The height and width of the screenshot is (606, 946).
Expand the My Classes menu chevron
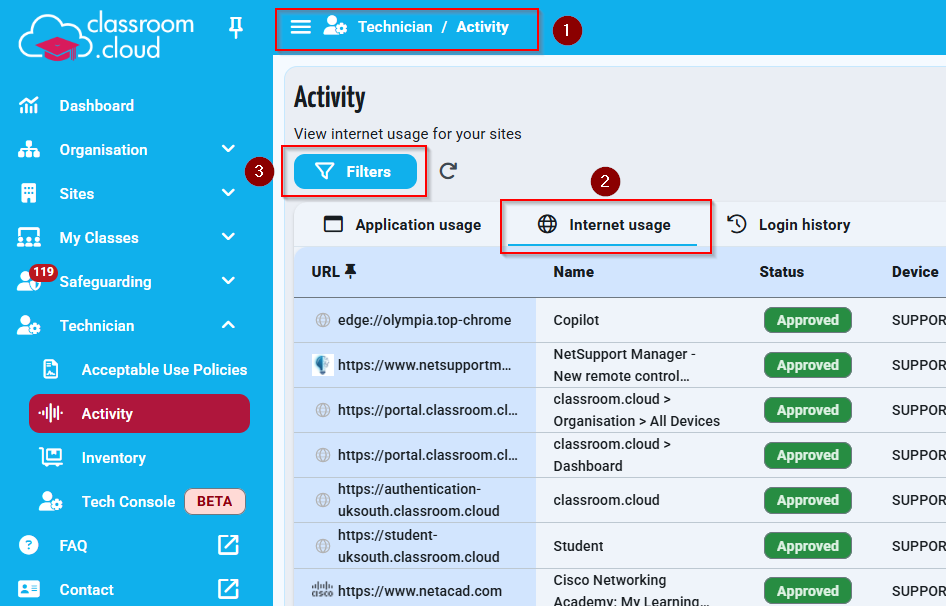pyautogui.click(x=228, y=237)
